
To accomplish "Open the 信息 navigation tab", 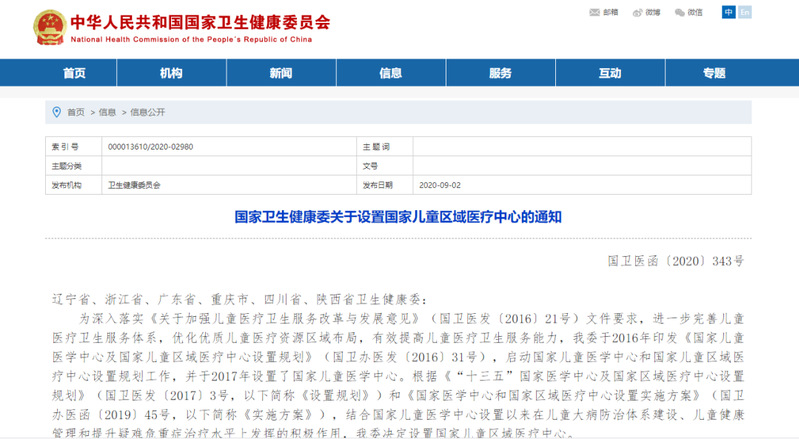I will [390, 73].
